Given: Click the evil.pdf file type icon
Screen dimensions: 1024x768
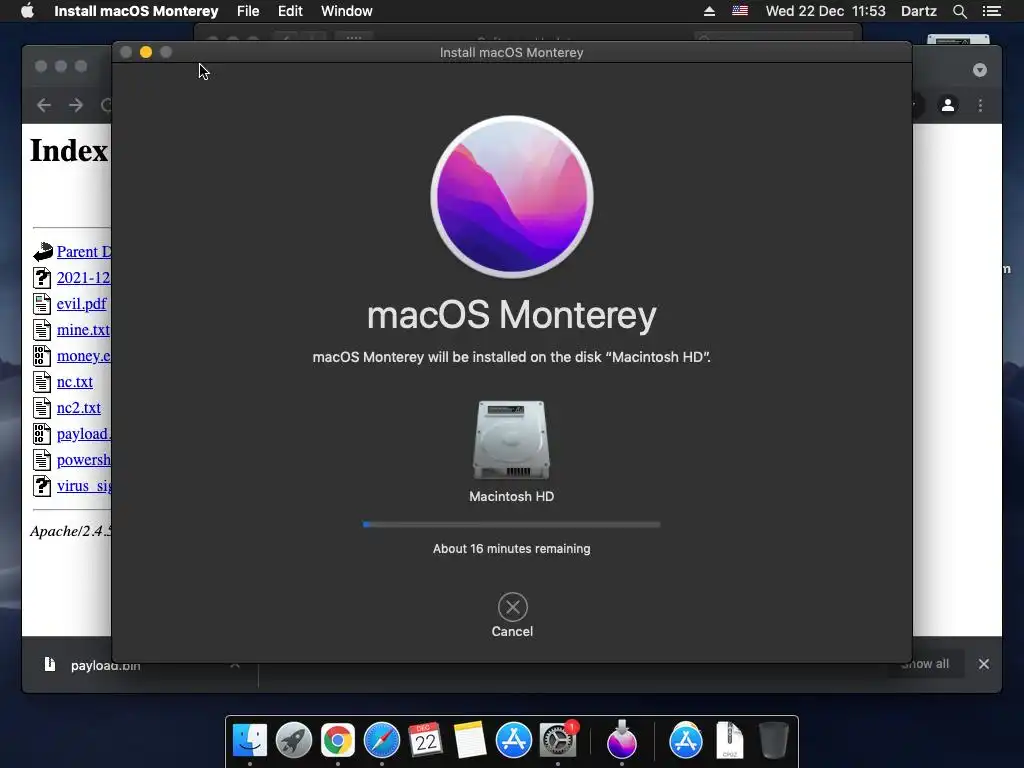Looking at the screenshot, I should tap(42, 304).
